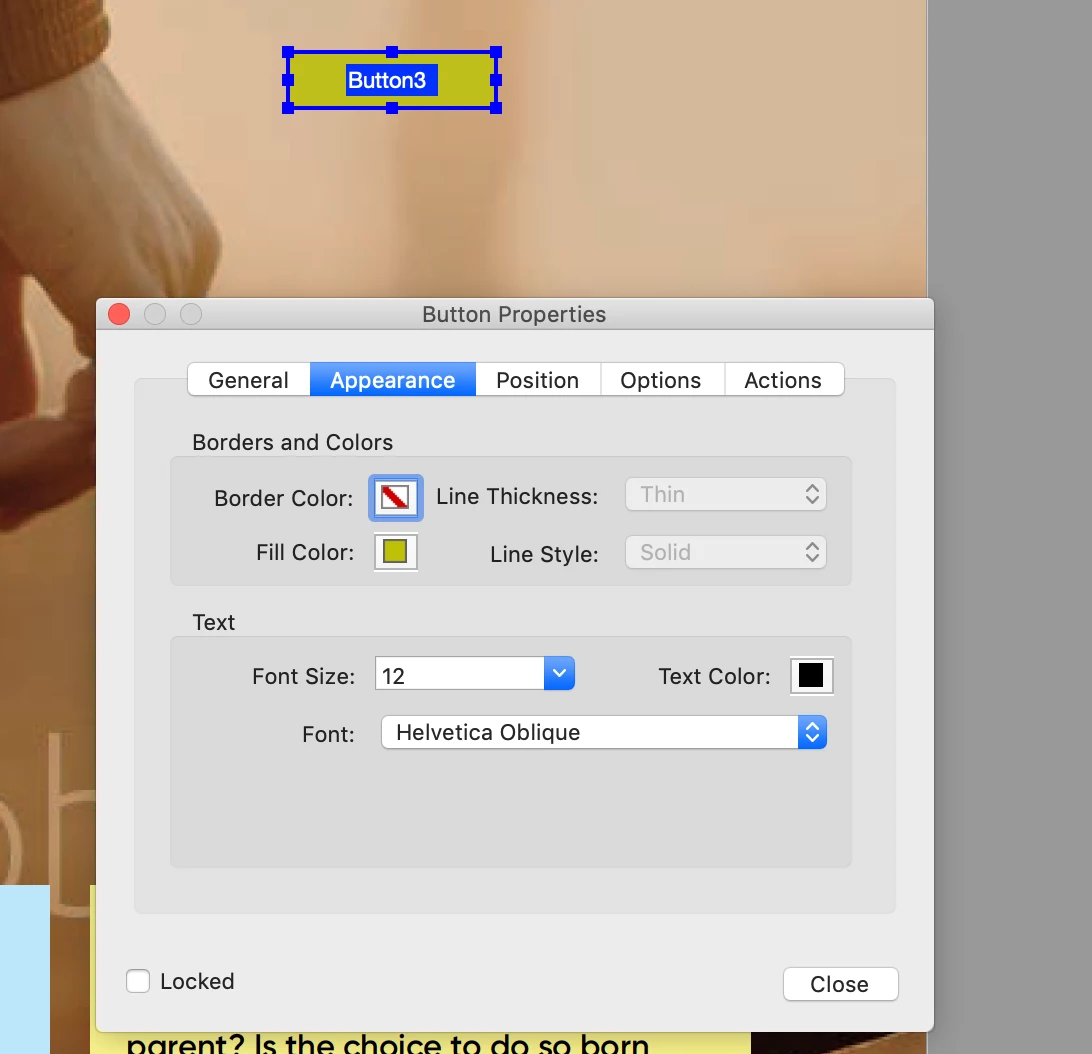Go to the Options tab
The width and height of the screenshot is (1092, 1054).
tap(661, 380)
